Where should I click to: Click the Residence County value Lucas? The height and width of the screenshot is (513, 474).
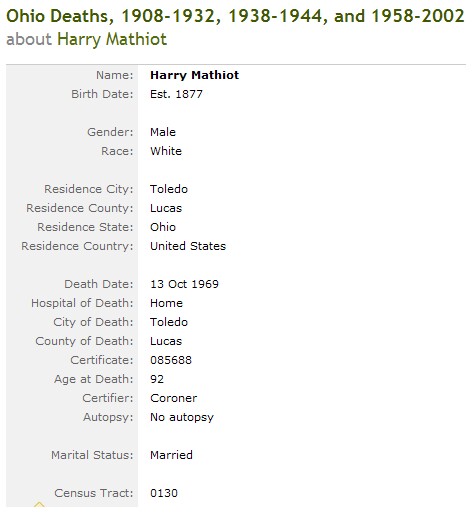pos(166,208)
